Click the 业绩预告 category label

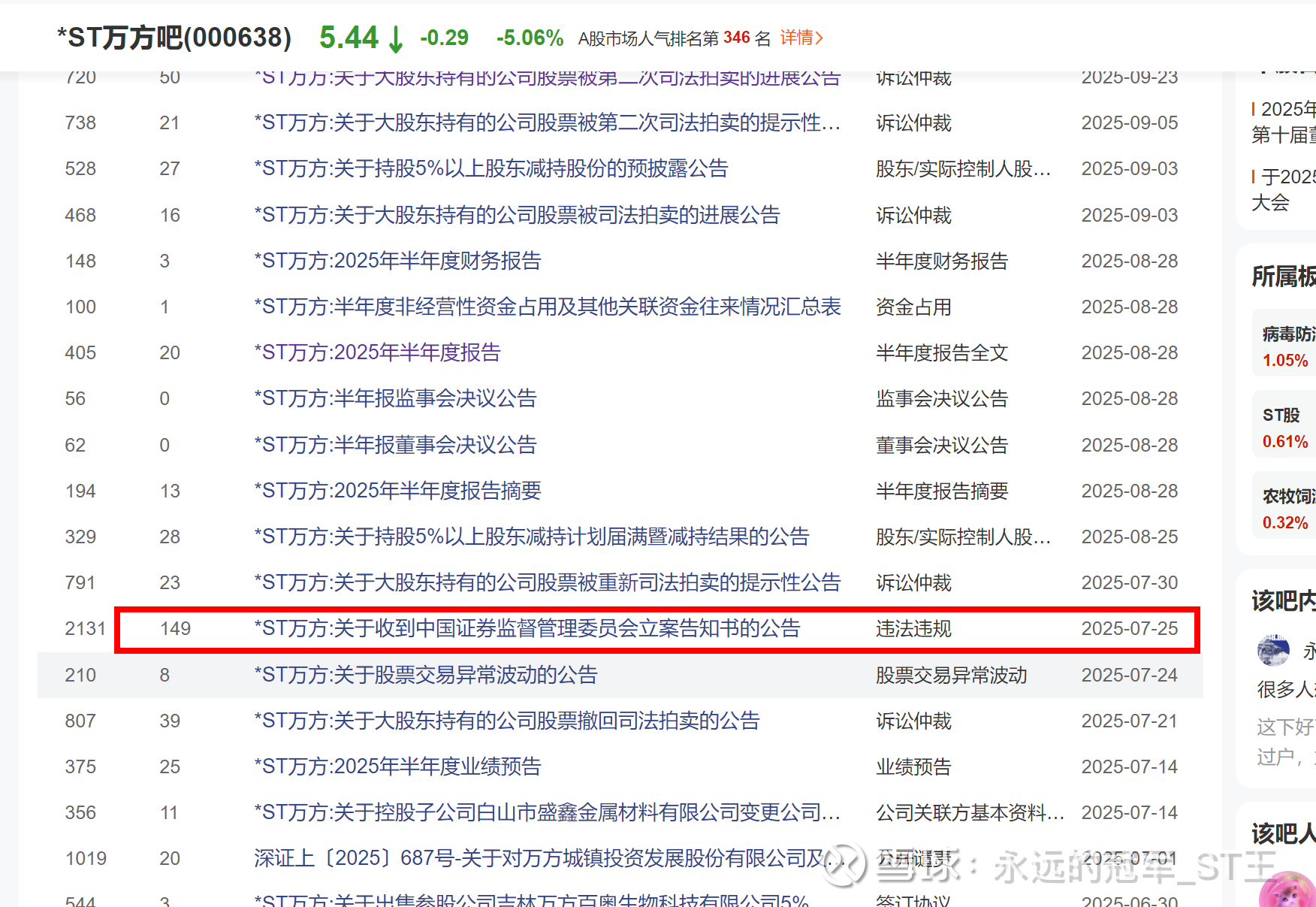[913, 766]
